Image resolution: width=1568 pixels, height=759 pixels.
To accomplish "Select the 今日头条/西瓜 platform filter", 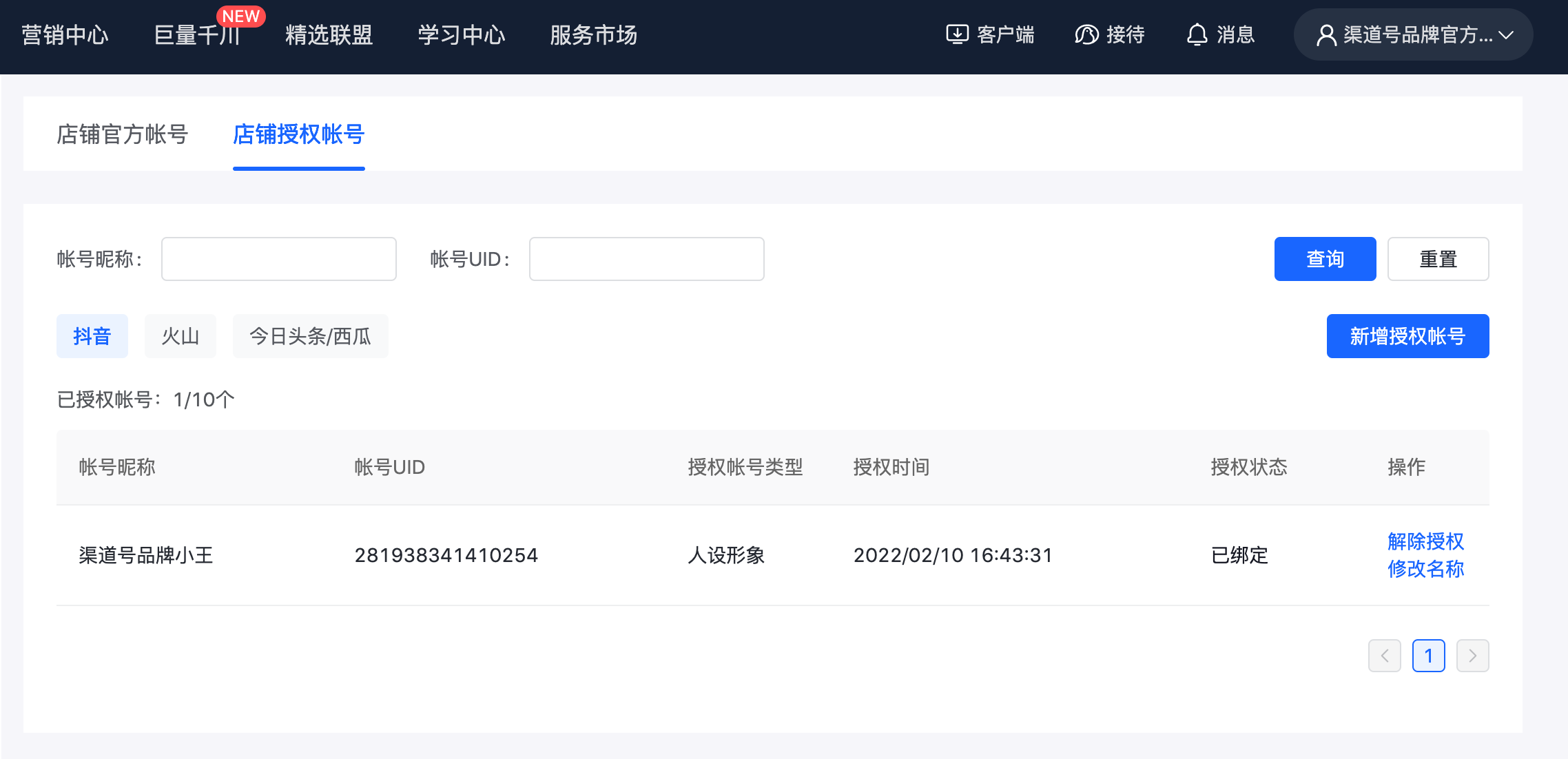I will (x=310, y=336).
